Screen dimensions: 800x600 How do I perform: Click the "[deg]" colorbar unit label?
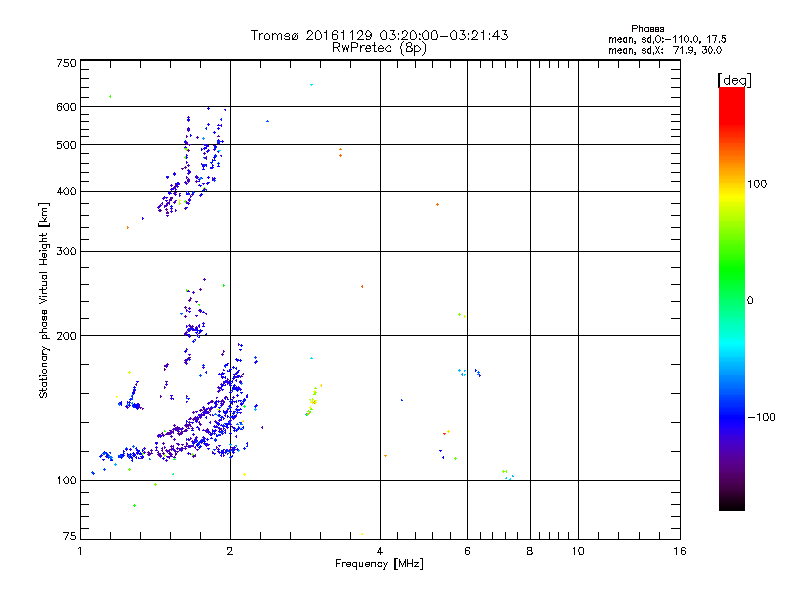point(734,80)
